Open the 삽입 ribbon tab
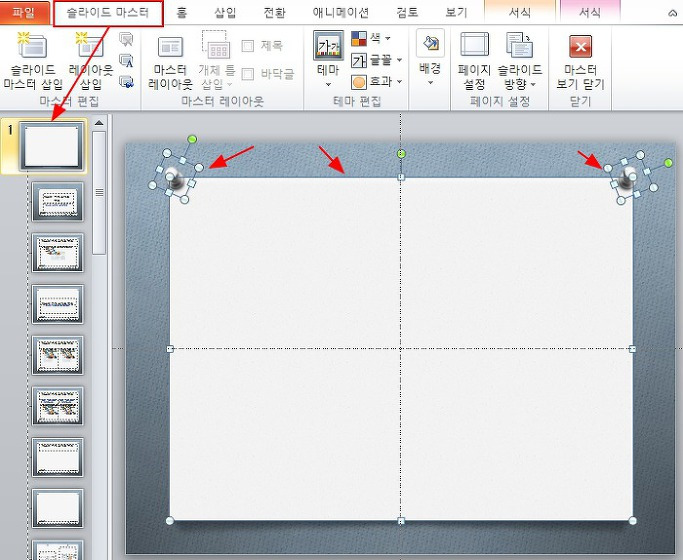This screenshot has width=683, height=560. [225, 13]
